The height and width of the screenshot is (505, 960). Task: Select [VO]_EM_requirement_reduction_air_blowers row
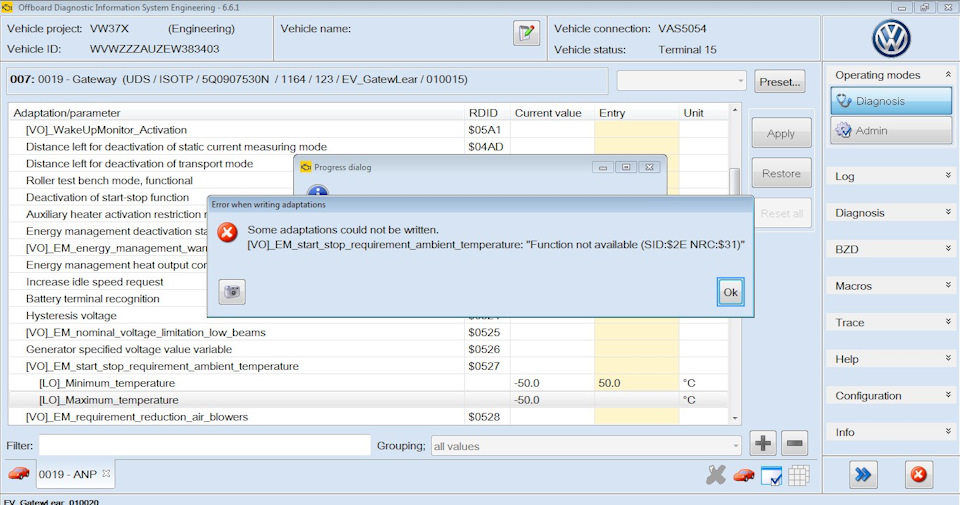(x=369, y=417)
